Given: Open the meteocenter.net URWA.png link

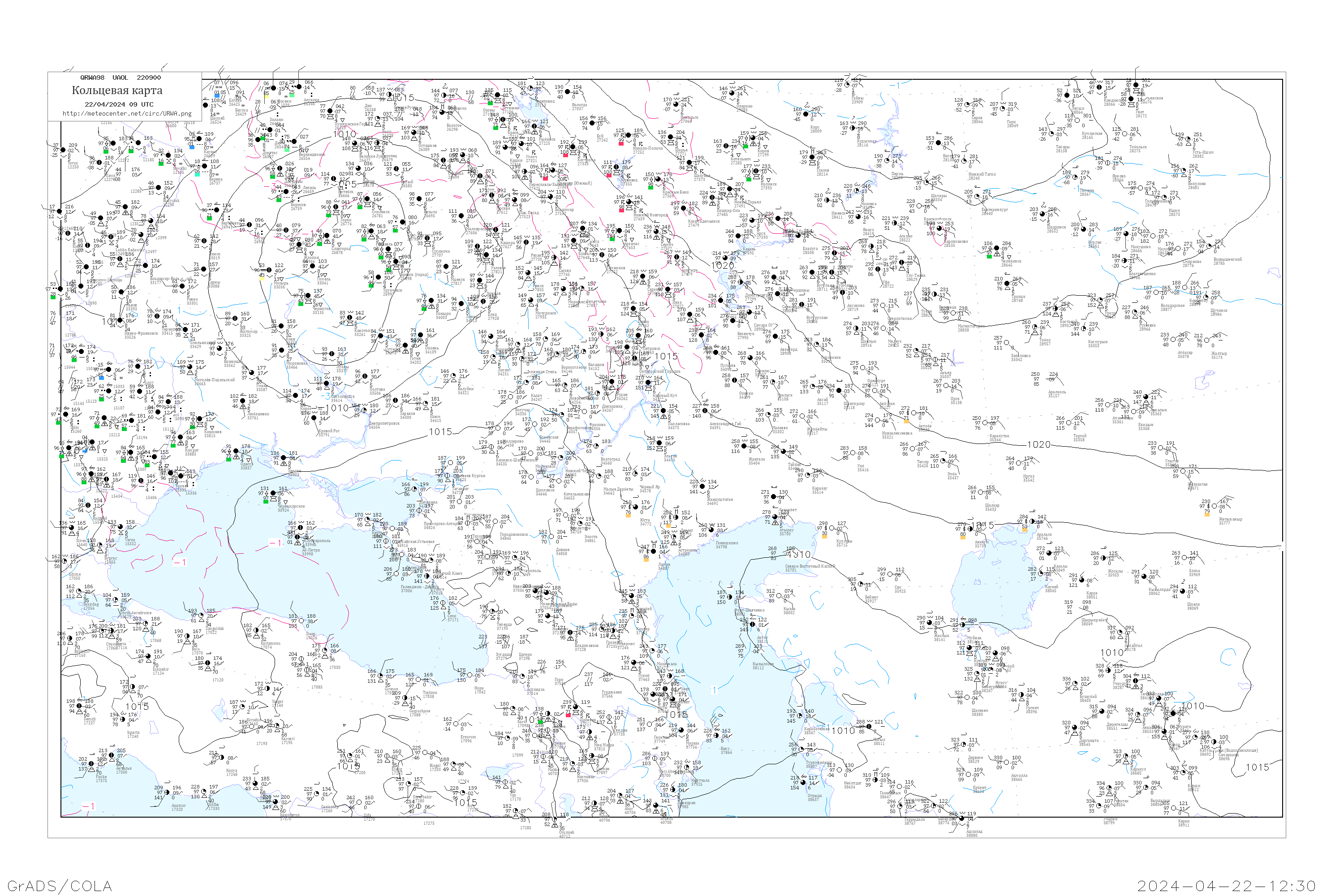Looking at the screenshot, I should pos(127,113).
